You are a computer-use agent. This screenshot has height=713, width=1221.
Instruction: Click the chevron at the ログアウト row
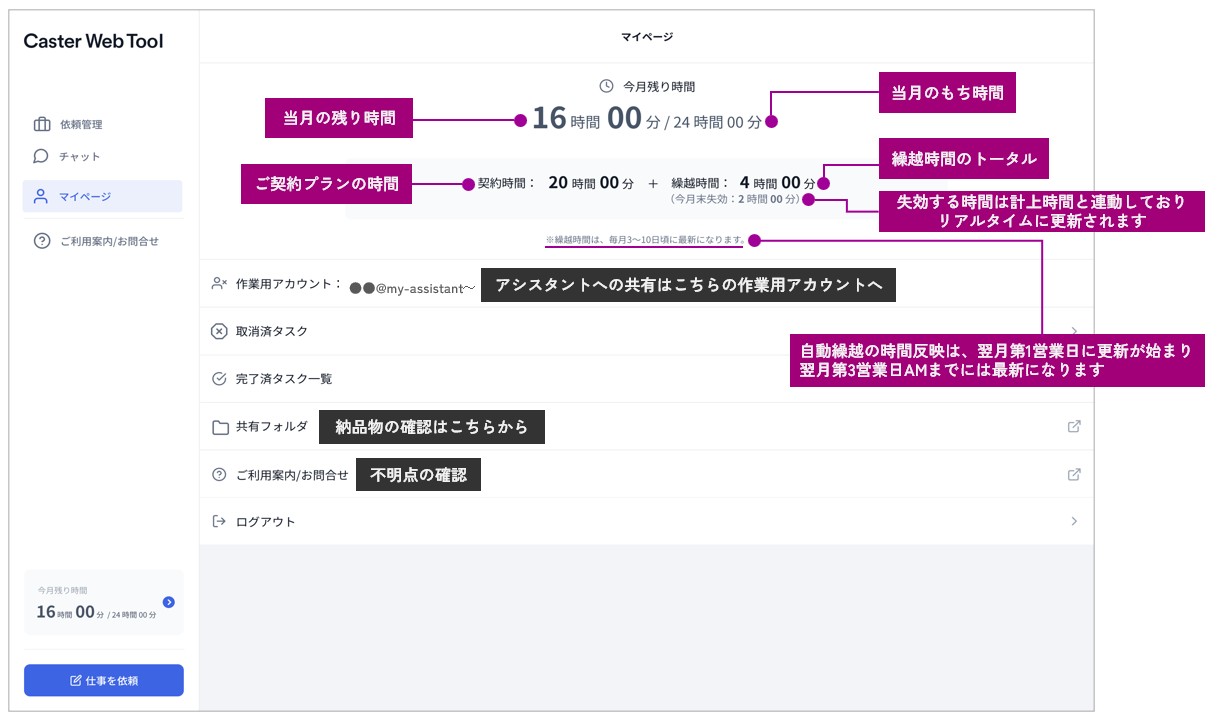point(1073,521)
